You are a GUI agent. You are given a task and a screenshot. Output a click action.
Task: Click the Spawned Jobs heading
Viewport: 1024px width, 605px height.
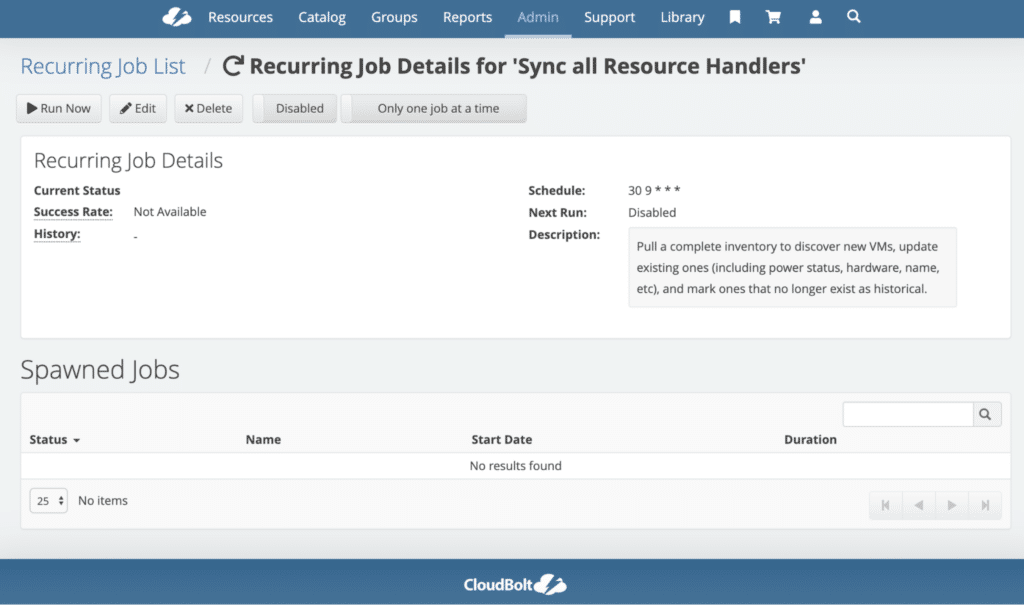tap(100, 370)
